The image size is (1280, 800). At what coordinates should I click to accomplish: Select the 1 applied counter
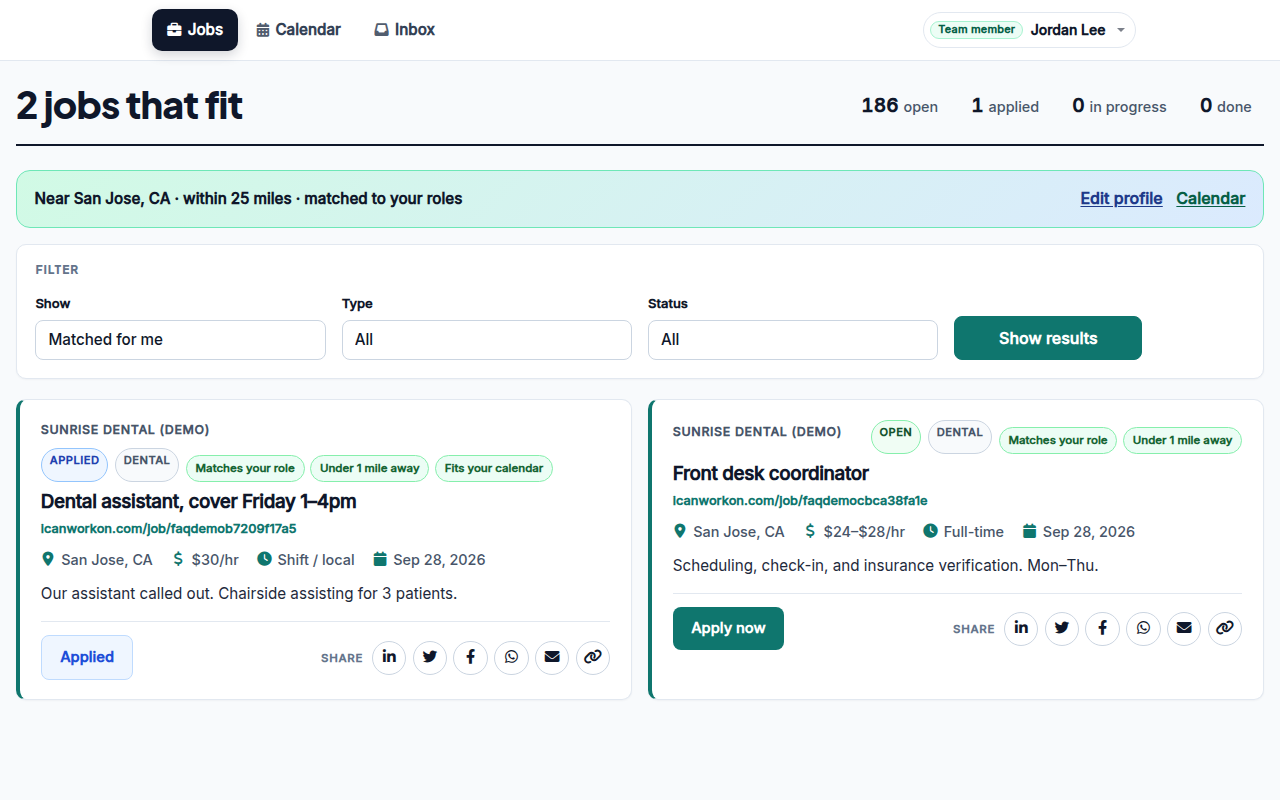pos(1005,106)
